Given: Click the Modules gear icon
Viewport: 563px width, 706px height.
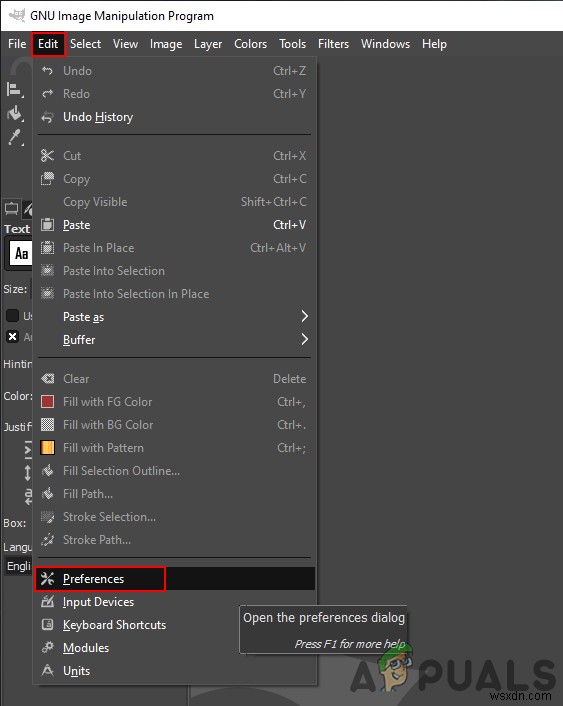Looking at the screenshot, I should (x=47, y=647).
